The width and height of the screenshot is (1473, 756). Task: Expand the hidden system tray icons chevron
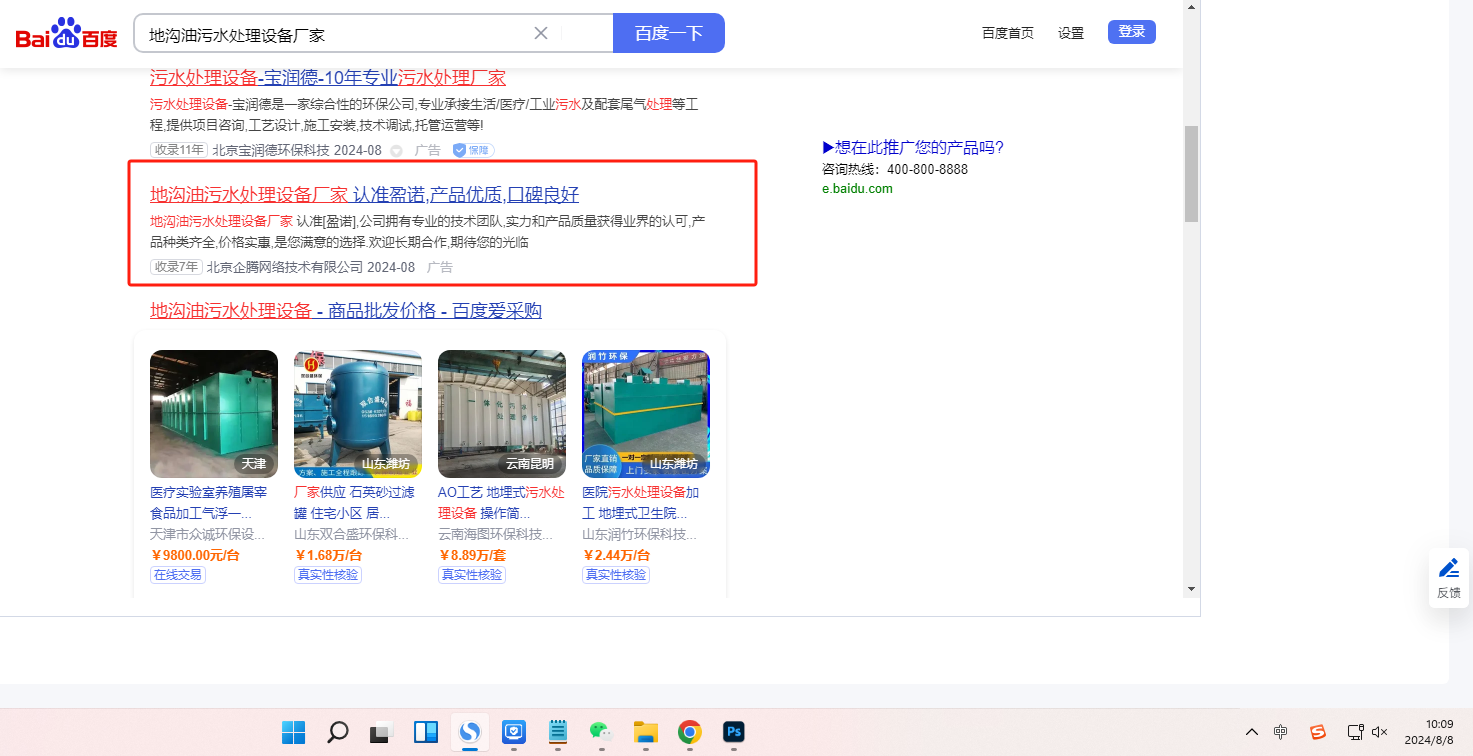(1251, 732)
